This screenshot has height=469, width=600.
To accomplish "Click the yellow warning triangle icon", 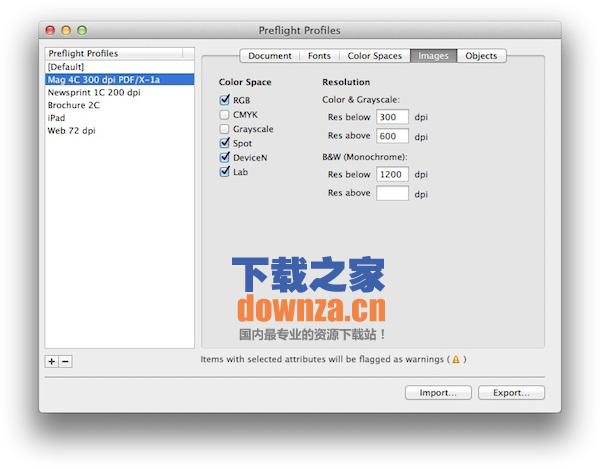I will 456,360.
